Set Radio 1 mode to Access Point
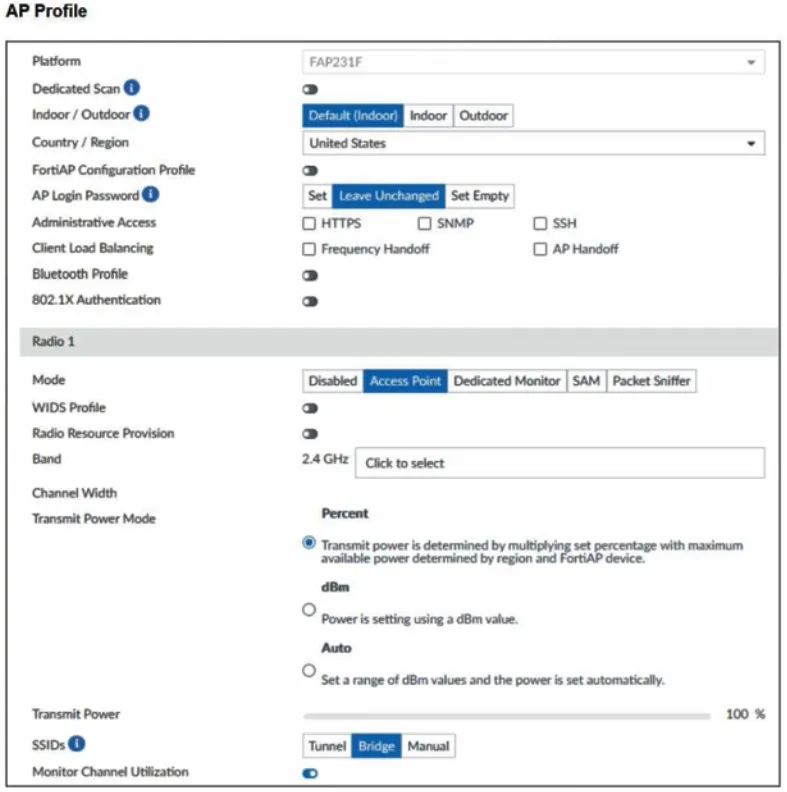 pyautogui.click(x=405, y=381)
